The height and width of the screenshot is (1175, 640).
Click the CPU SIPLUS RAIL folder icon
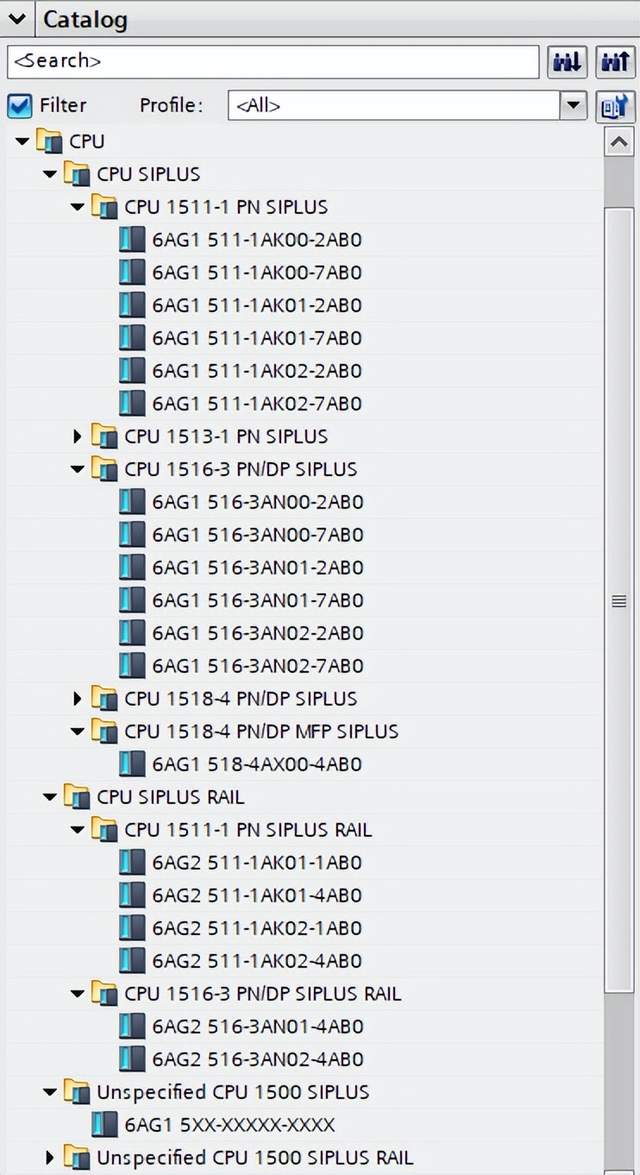pyautogui.click(x=76, y=797)
